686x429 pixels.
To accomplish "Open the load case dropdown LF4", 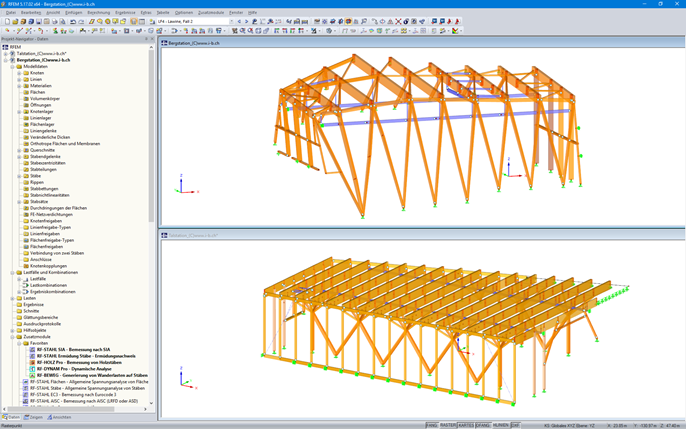I will click(232, 21).
